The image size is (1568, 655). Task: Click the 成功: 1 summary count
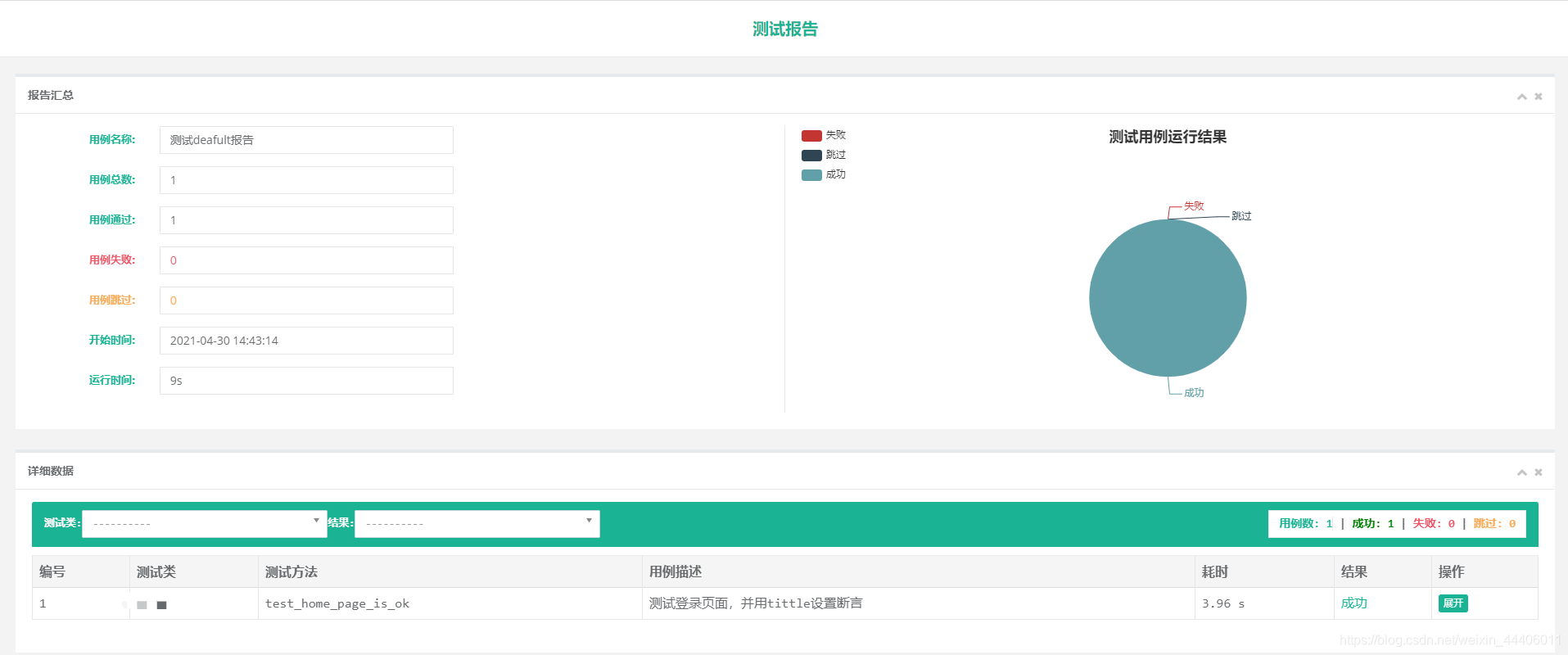click(x=1373, y=524)
